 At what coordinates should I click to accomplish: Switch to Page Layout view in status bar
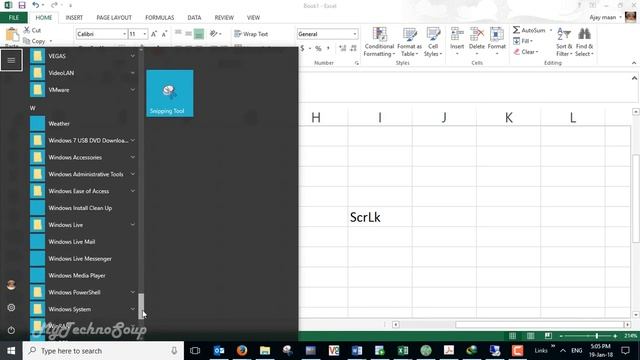point(530,336)
